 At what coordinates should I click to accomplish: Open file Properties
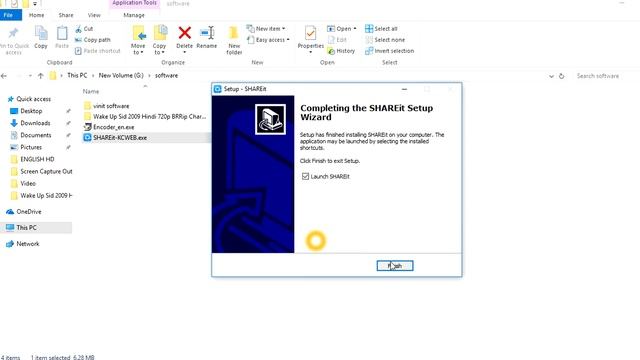(x=311, y=40)
